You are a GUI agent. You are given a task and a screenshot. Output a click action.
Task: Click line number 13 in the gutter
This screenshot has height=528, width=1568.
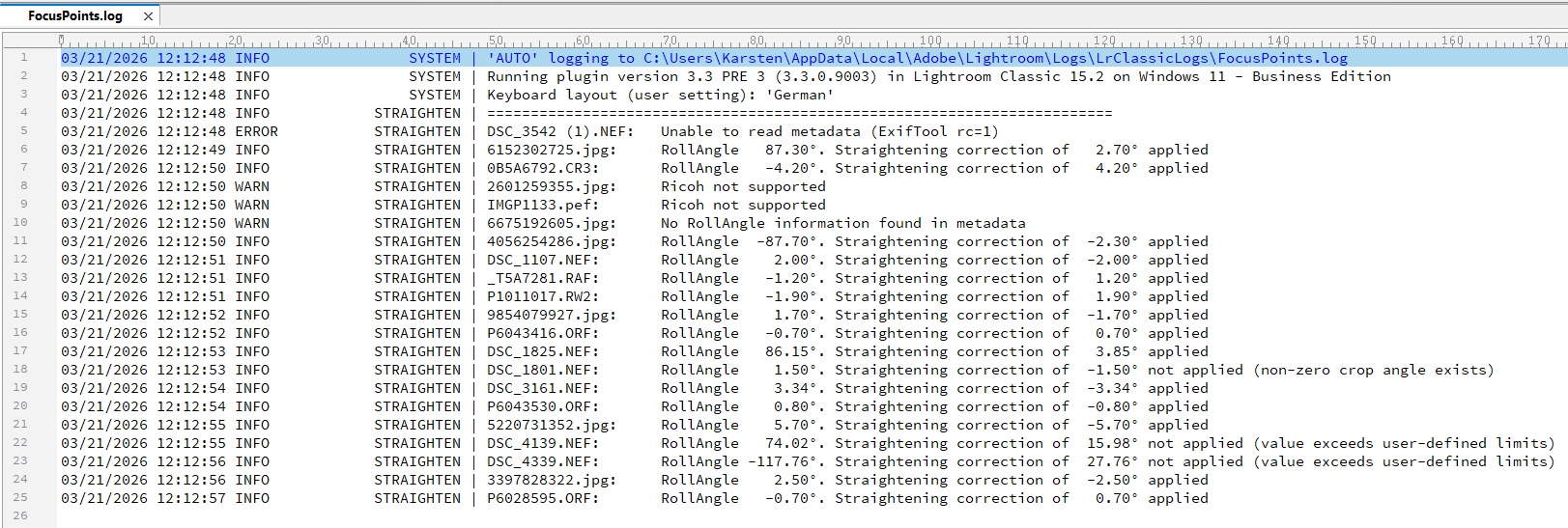[x=24, y=278]
